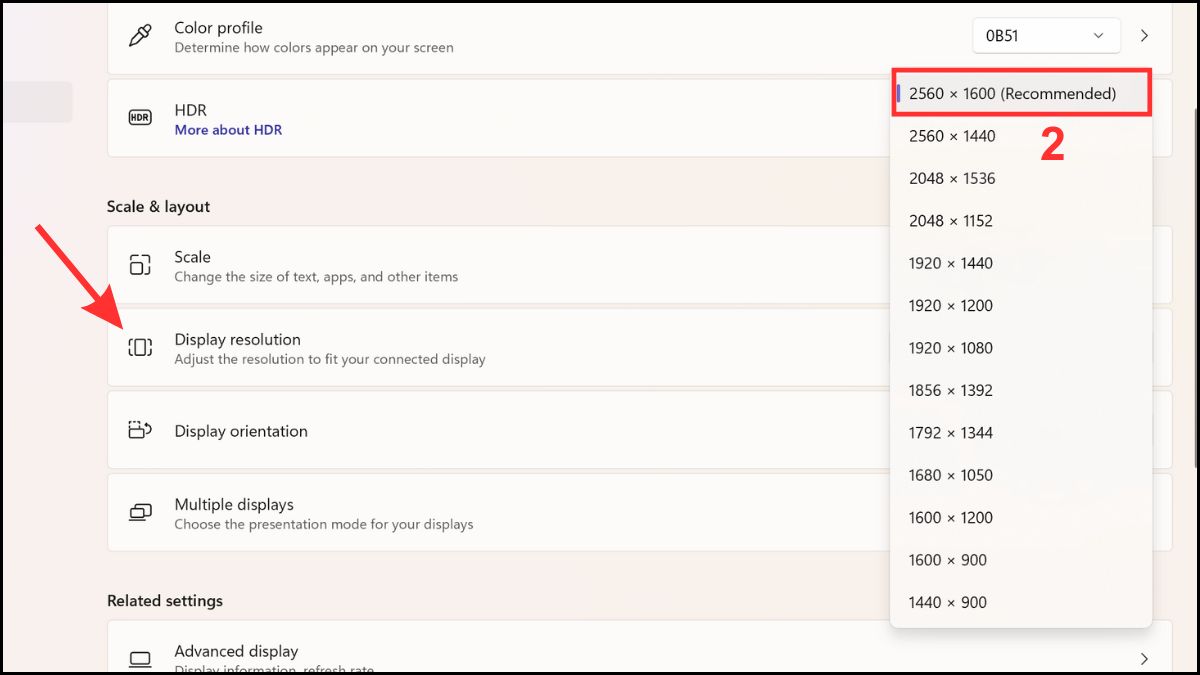Select 2560 × 1600 (Recommended) resolution
1200x675 pixels.
[x=1012, y=94]
